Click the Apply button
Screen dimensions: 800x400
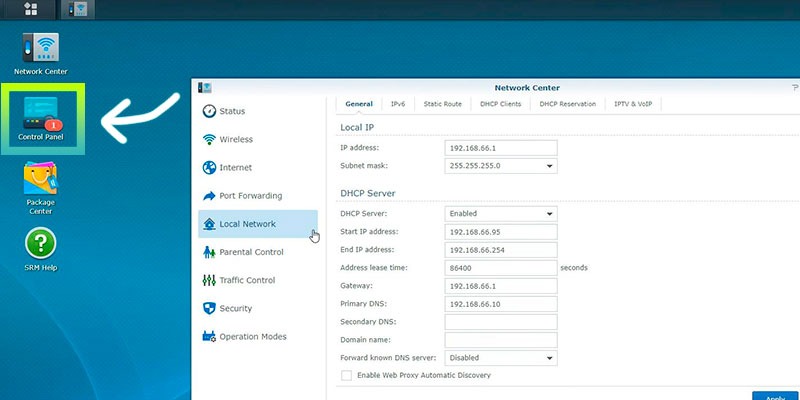(x=776, y=396)
